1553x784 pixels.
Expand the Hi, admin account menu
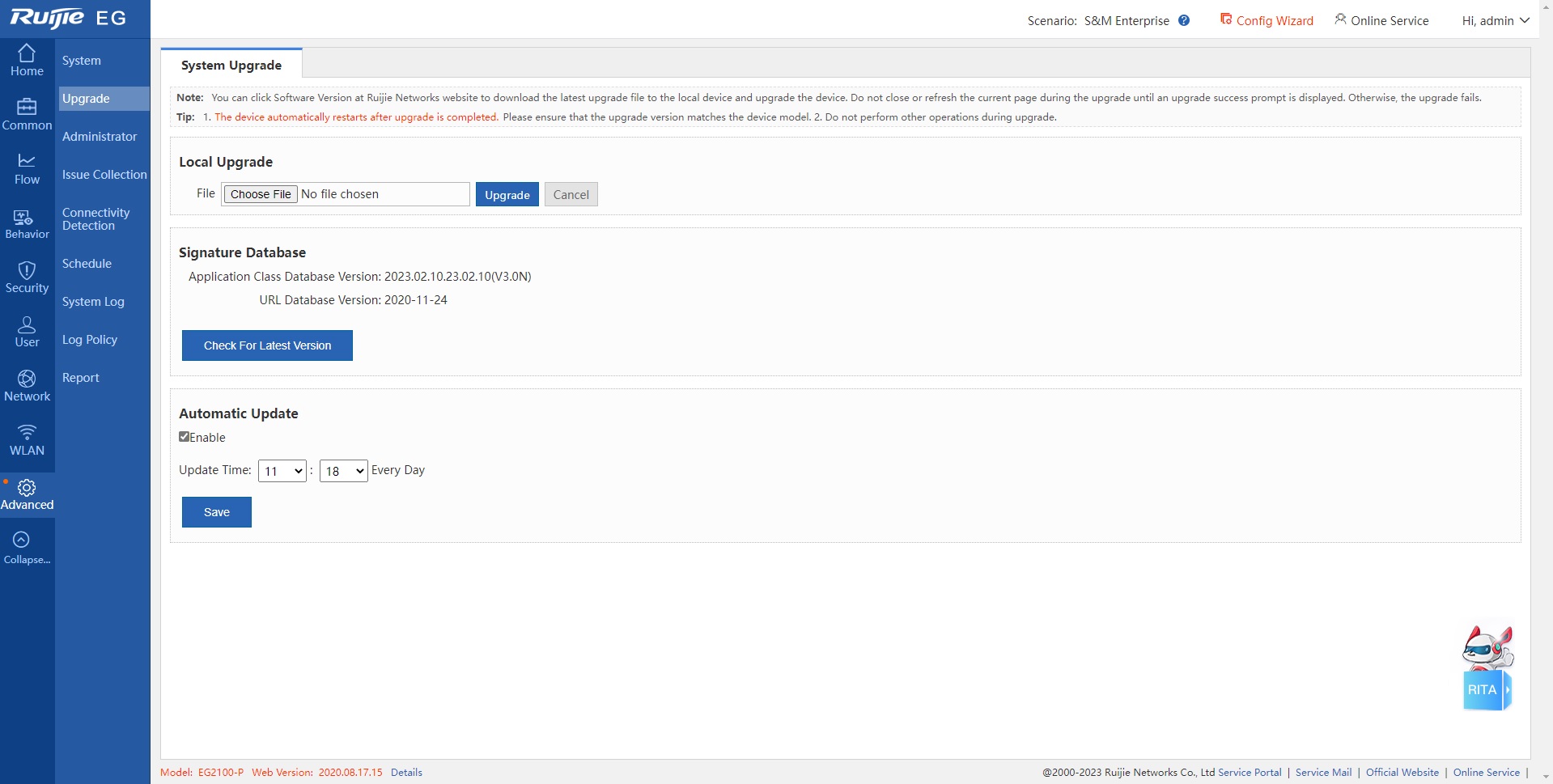[1495, 21]
